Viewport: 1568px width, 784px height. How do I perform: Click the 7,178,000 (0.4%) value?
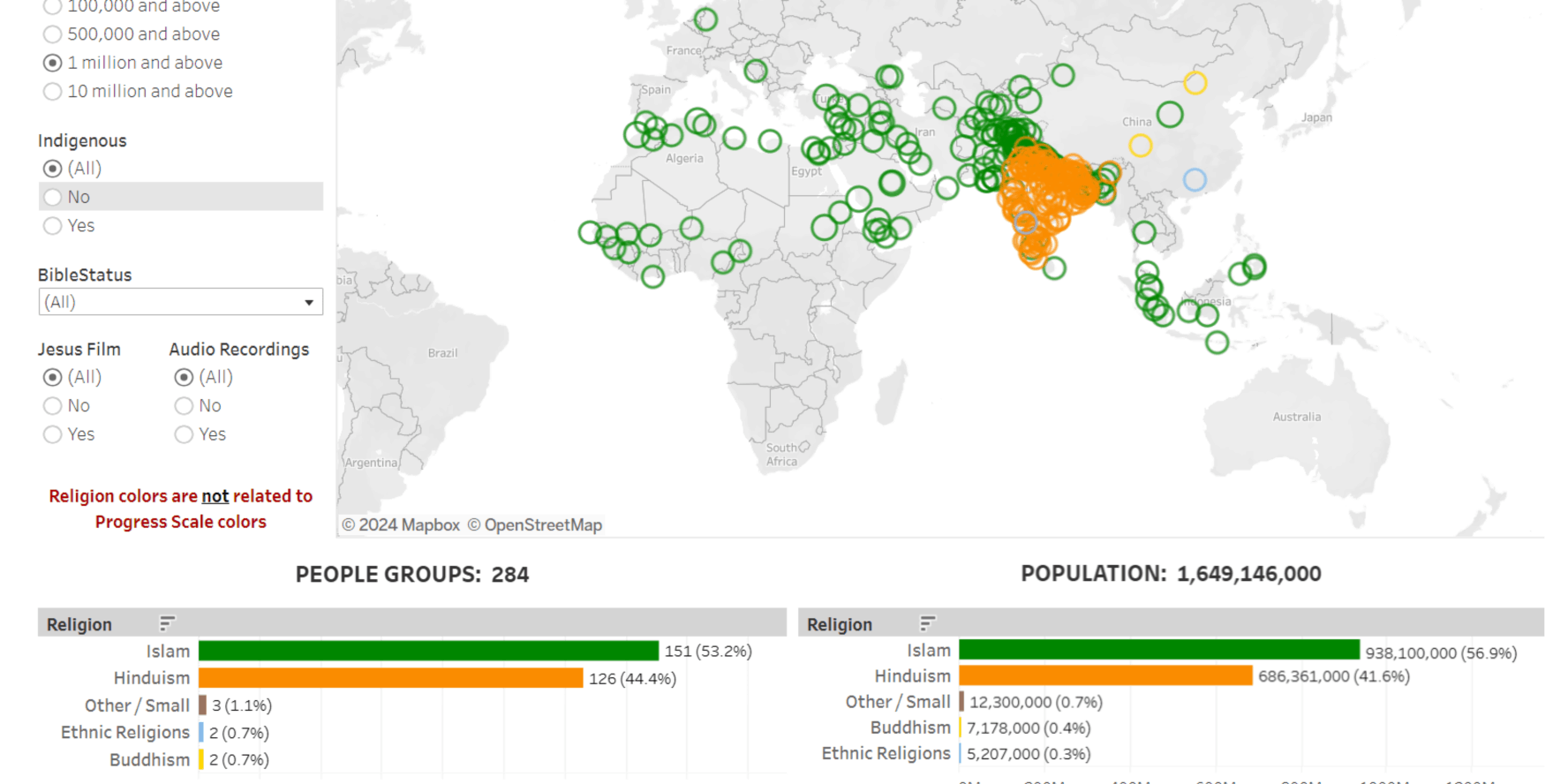coord(1029,728)
